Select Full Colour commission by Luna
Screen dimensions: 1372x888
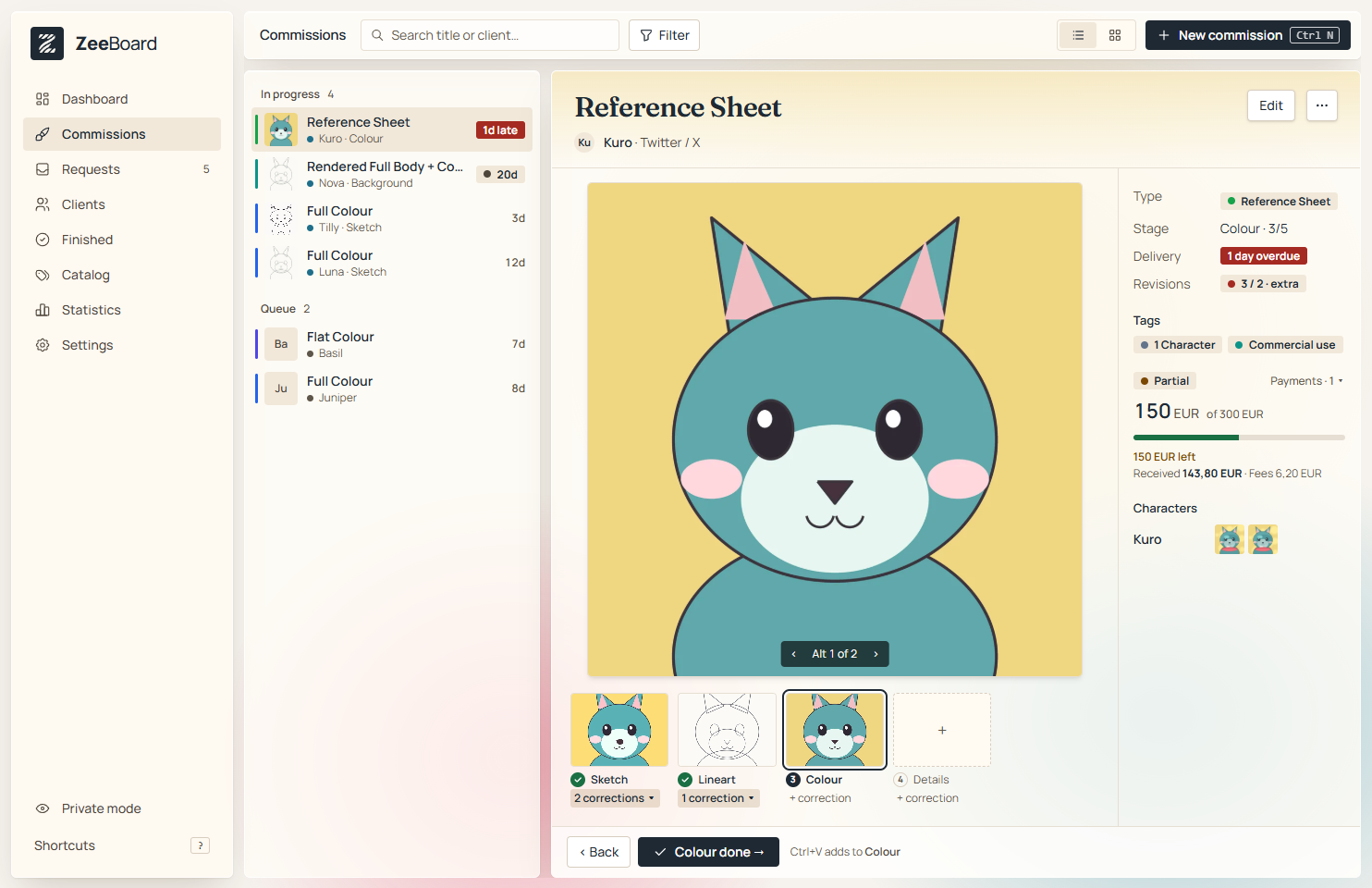(394, 263)
